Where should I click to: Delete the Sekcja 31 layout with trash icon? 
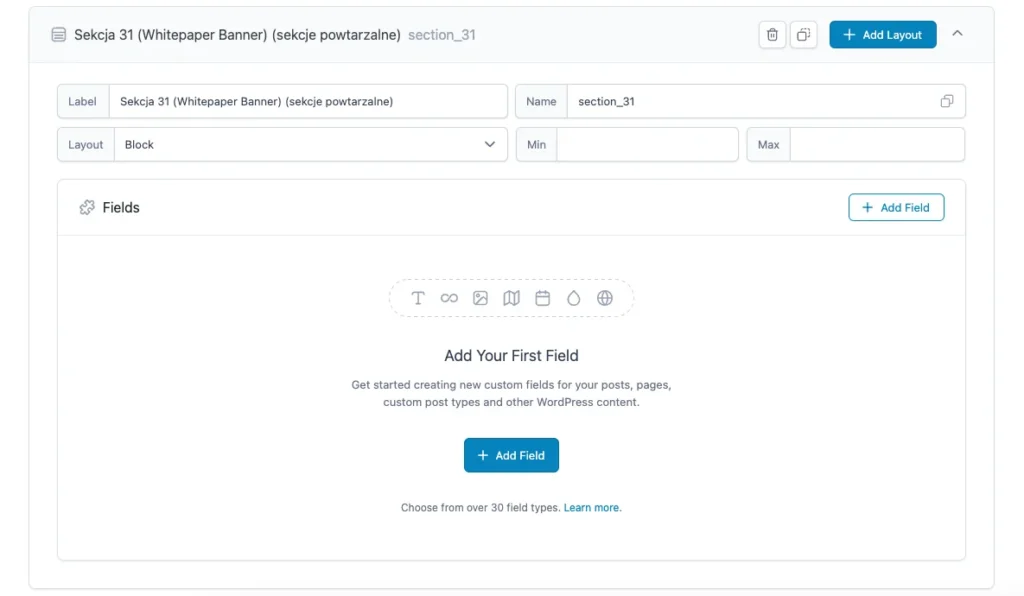(x=772, y=35)
